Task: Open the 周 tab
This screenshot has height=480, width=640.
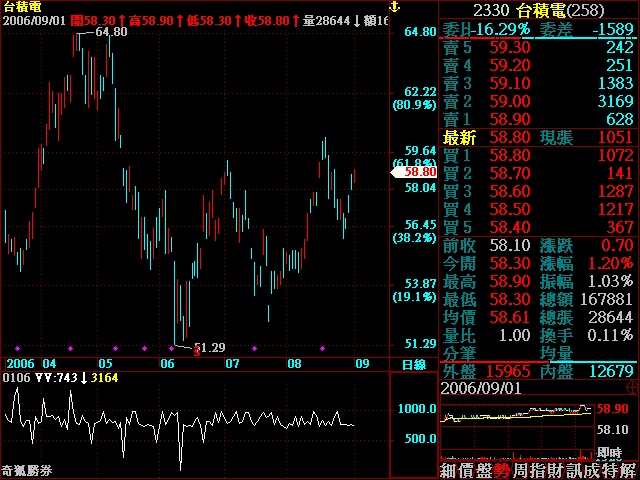Action: click(520, 470)
